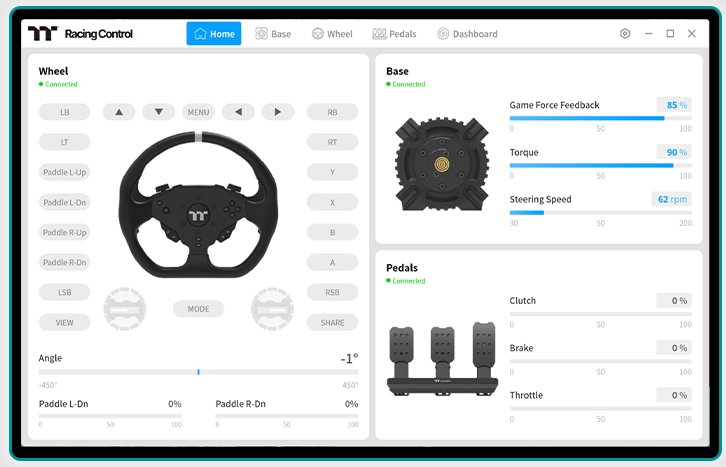Viewport: 726px width, 467px height.
Task: Click the RB wheel button indicator
Action: pos(332,112)
